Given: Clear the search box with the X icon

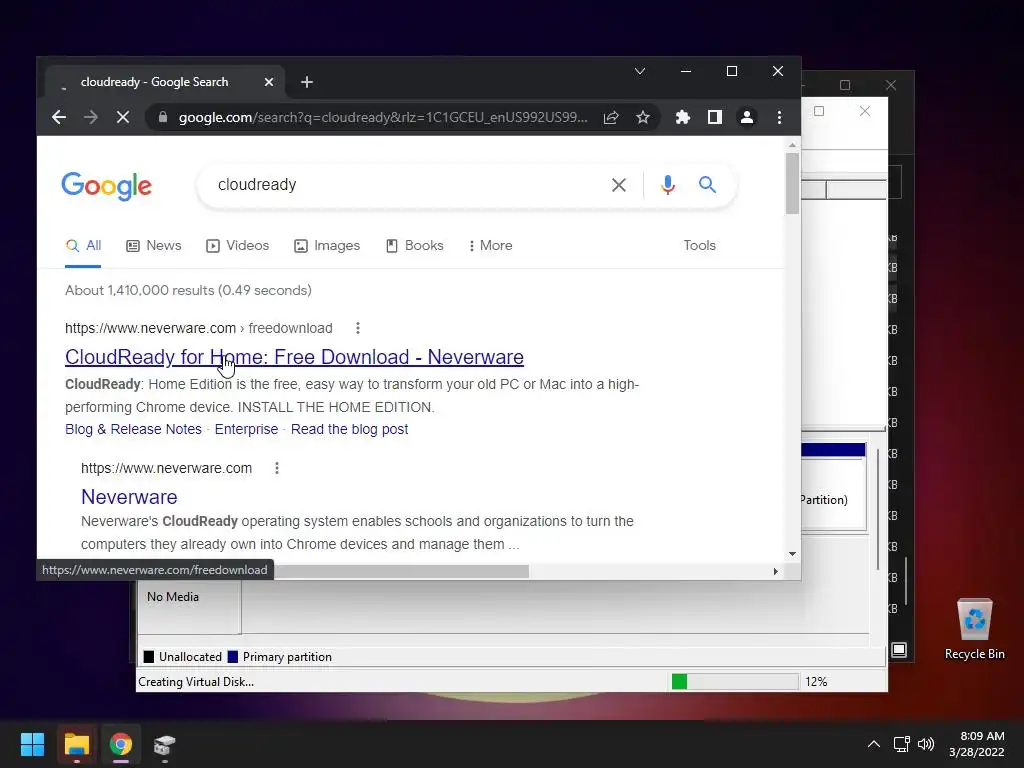Looking at the screenshot, I should pos(618,185).
